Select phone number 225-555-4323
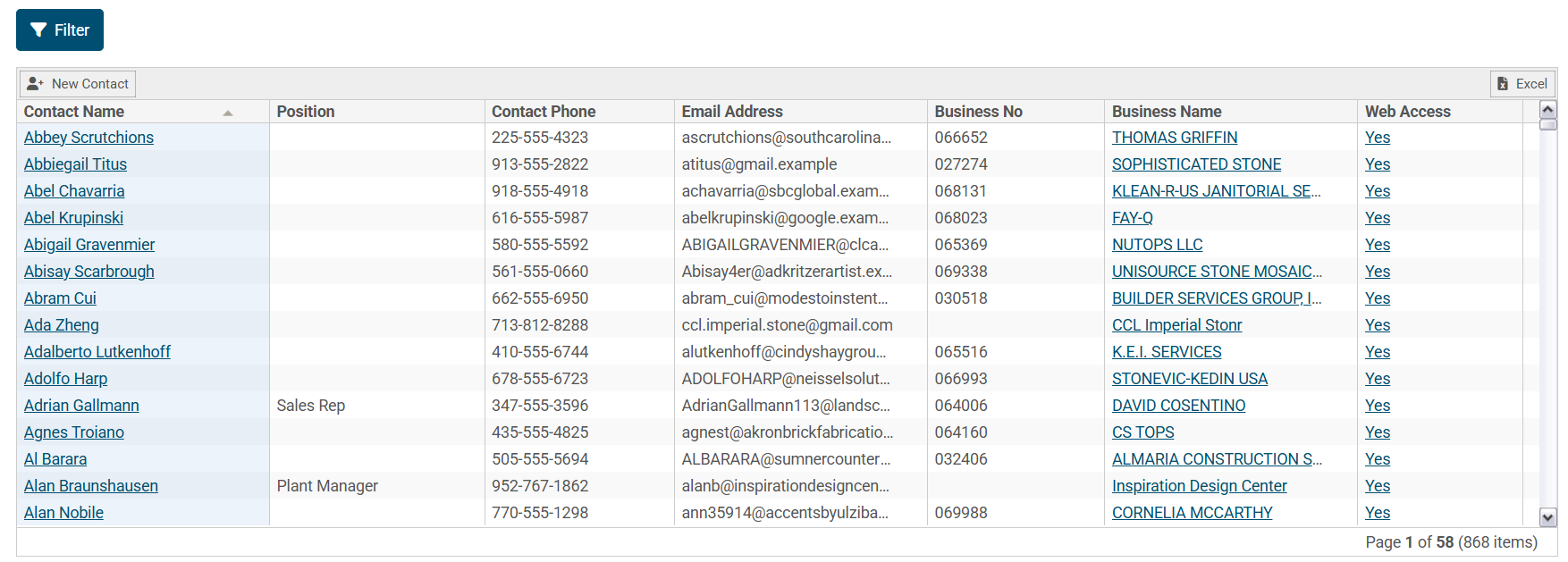The image size is (1568, 562). [540, 138]
